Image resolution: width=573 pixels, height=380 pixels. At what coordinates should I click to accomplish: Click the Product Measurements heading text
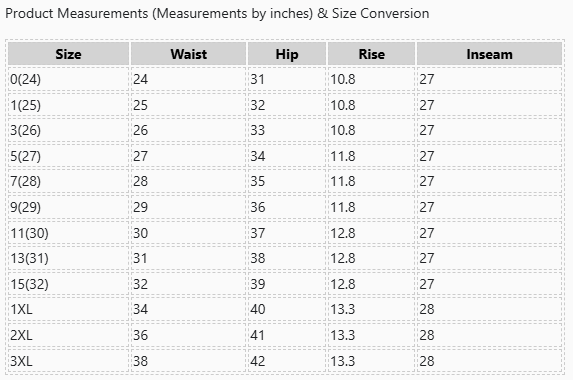[x=217, y=14]
